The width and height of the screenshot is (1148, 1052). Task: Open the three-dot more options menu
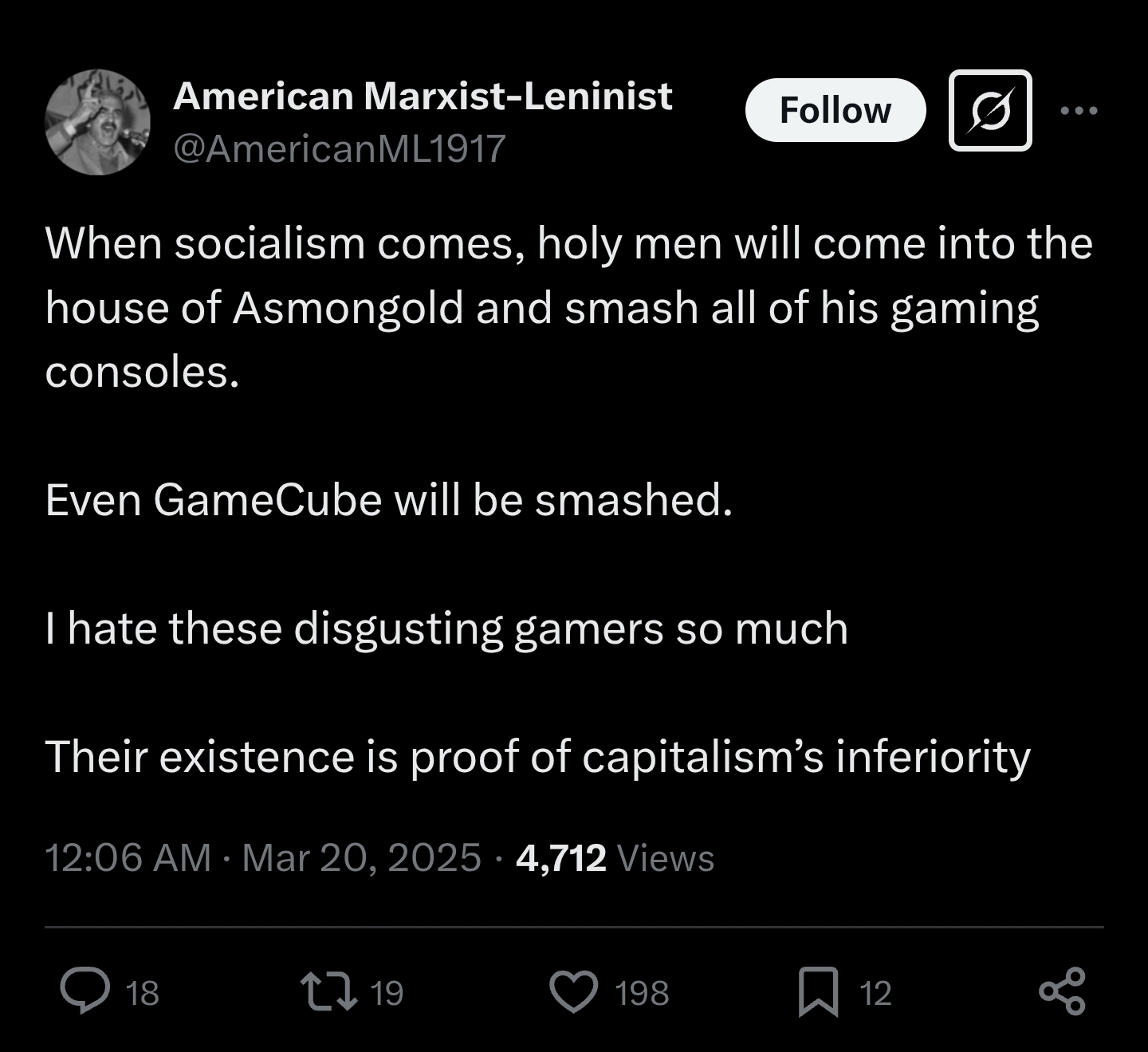1079,111
